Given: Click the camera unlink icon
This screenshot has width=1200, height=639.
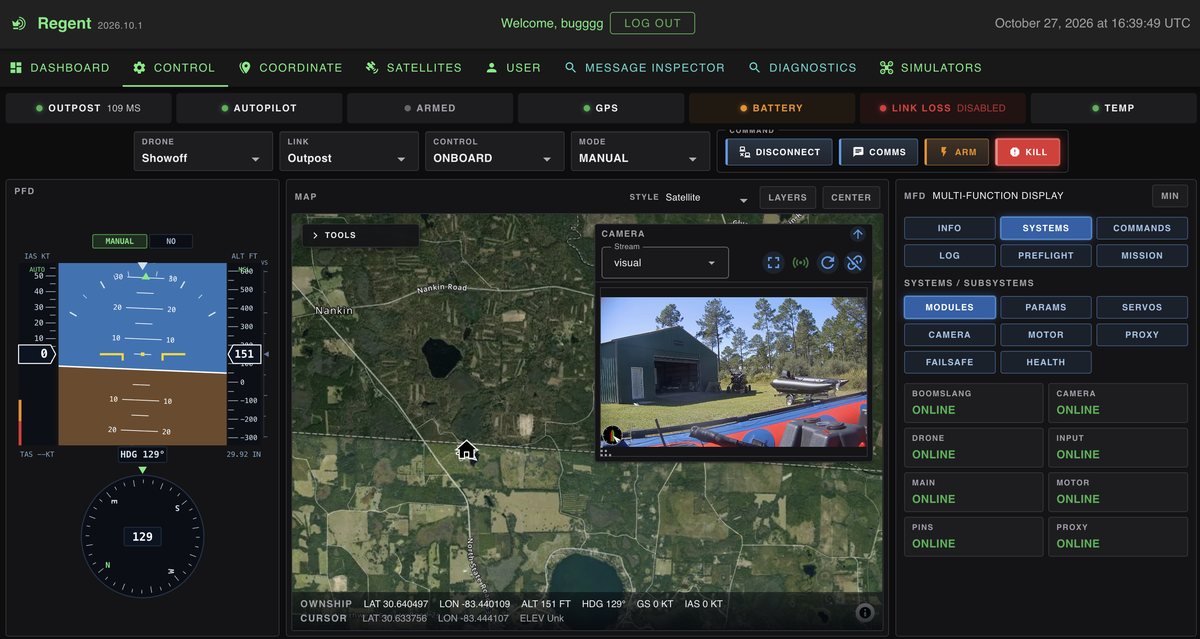Looking at the screenshot, I should click(x=854, y=263).
